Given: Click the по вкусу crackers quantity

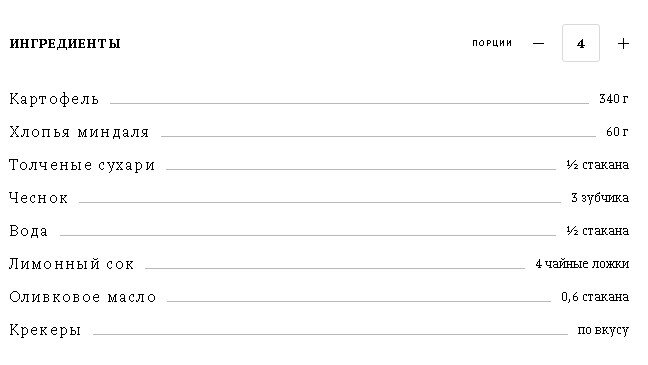Looking at the screenshot, I should coord(603,330).
